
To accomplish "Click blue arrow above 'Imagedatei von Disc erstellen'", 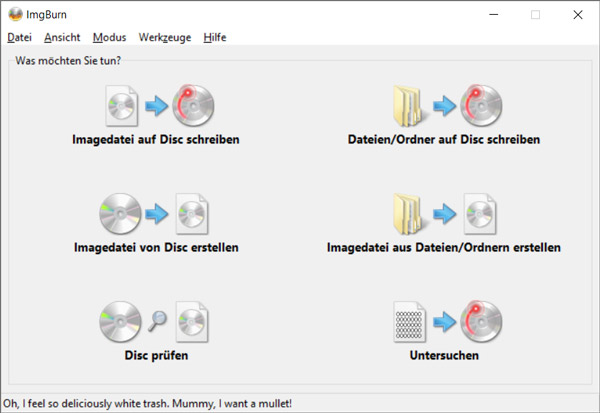I will point(157,214).
